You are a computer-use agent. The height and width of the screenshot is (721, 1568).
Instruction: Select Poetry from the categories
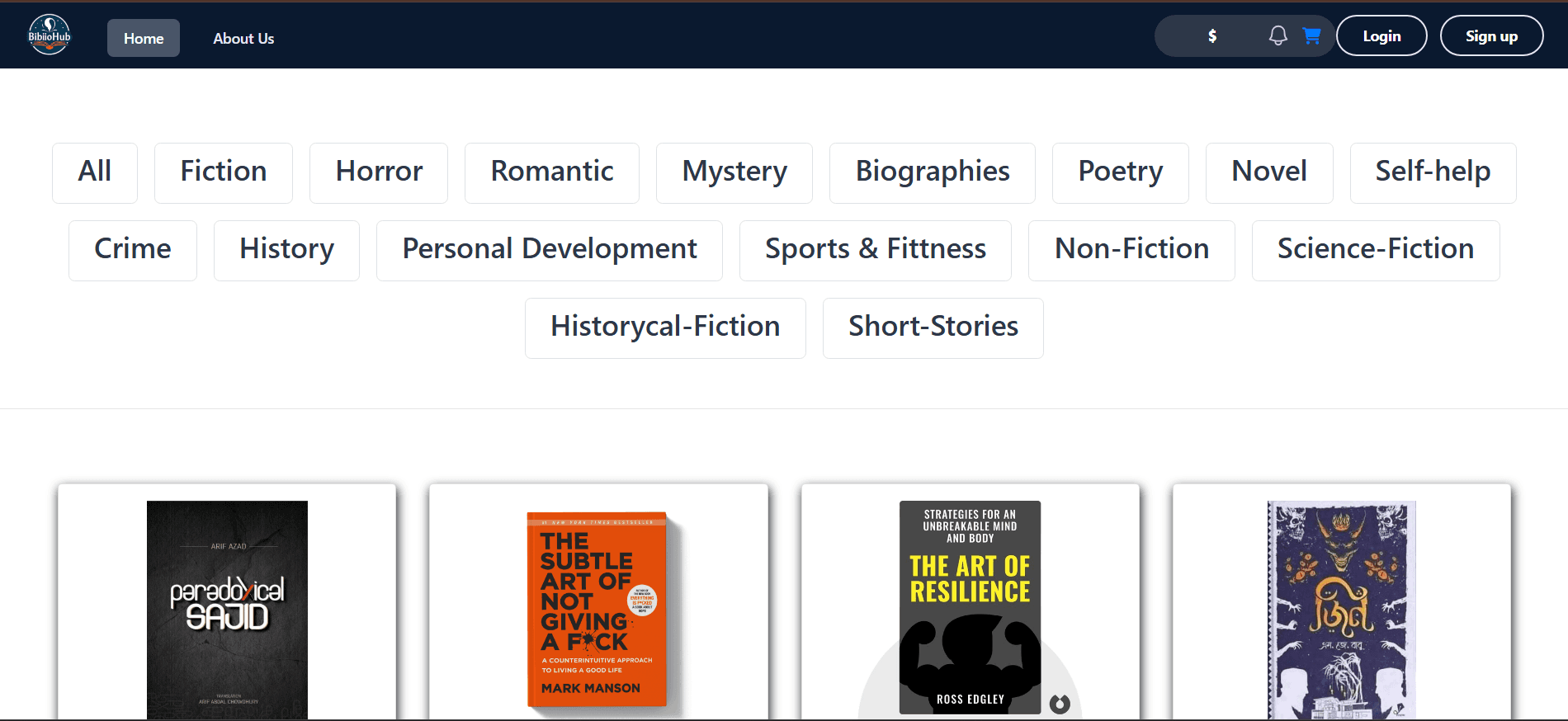click(x=1120, y=172)
